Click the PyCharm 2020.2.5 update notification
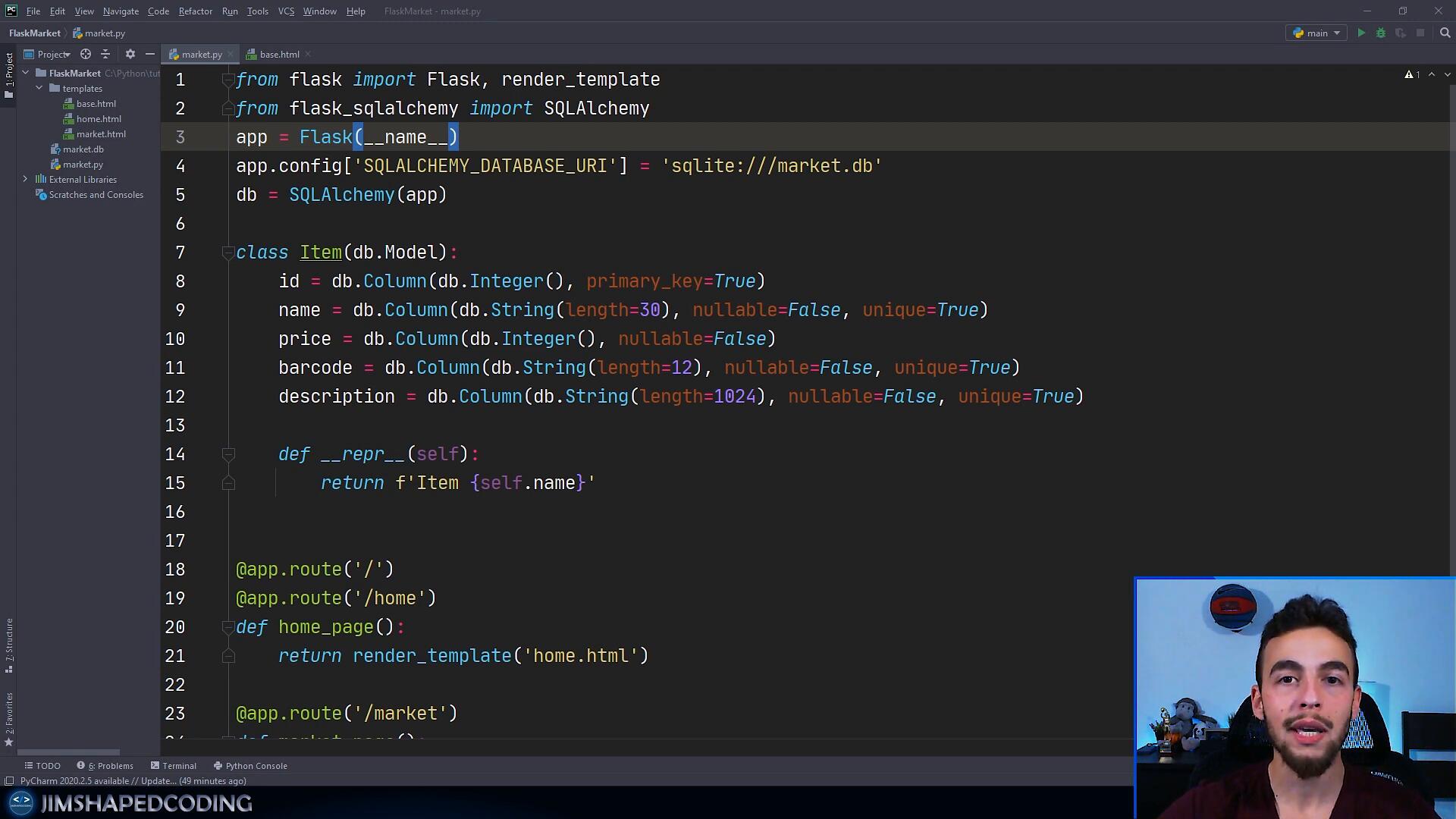Screen dimensions: 1456x819 133,781
